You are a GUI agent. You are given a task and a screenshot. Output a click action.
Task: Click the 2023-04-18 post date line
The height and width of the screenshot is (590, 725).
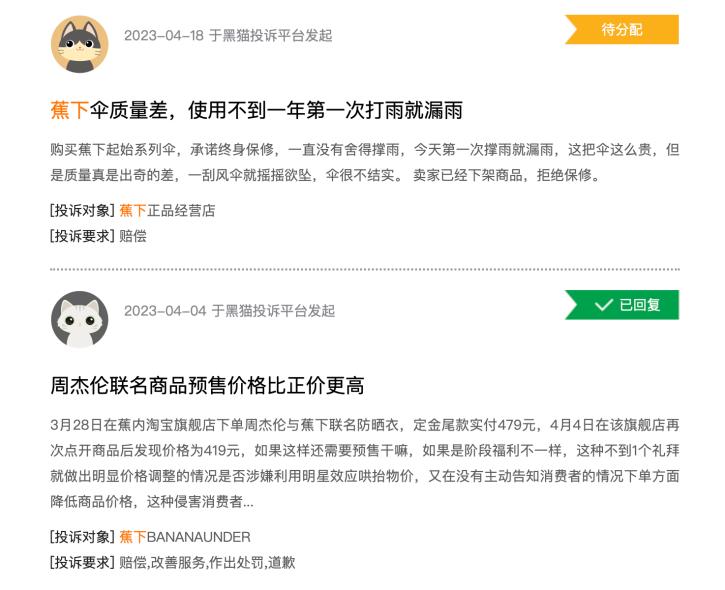click(228, 35)
